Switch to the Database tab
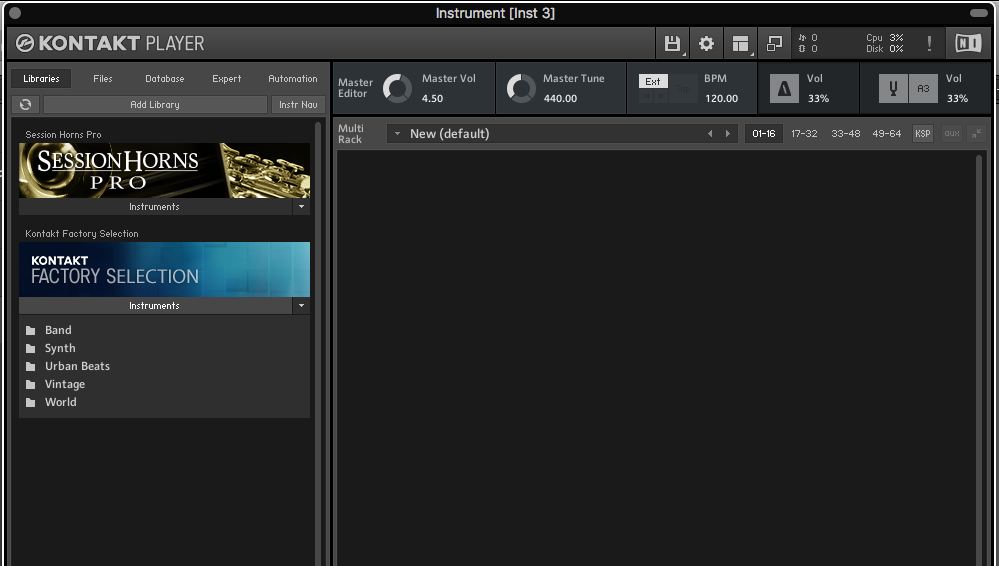The width and height of the screenshot is (999, 566). point(165,78)
